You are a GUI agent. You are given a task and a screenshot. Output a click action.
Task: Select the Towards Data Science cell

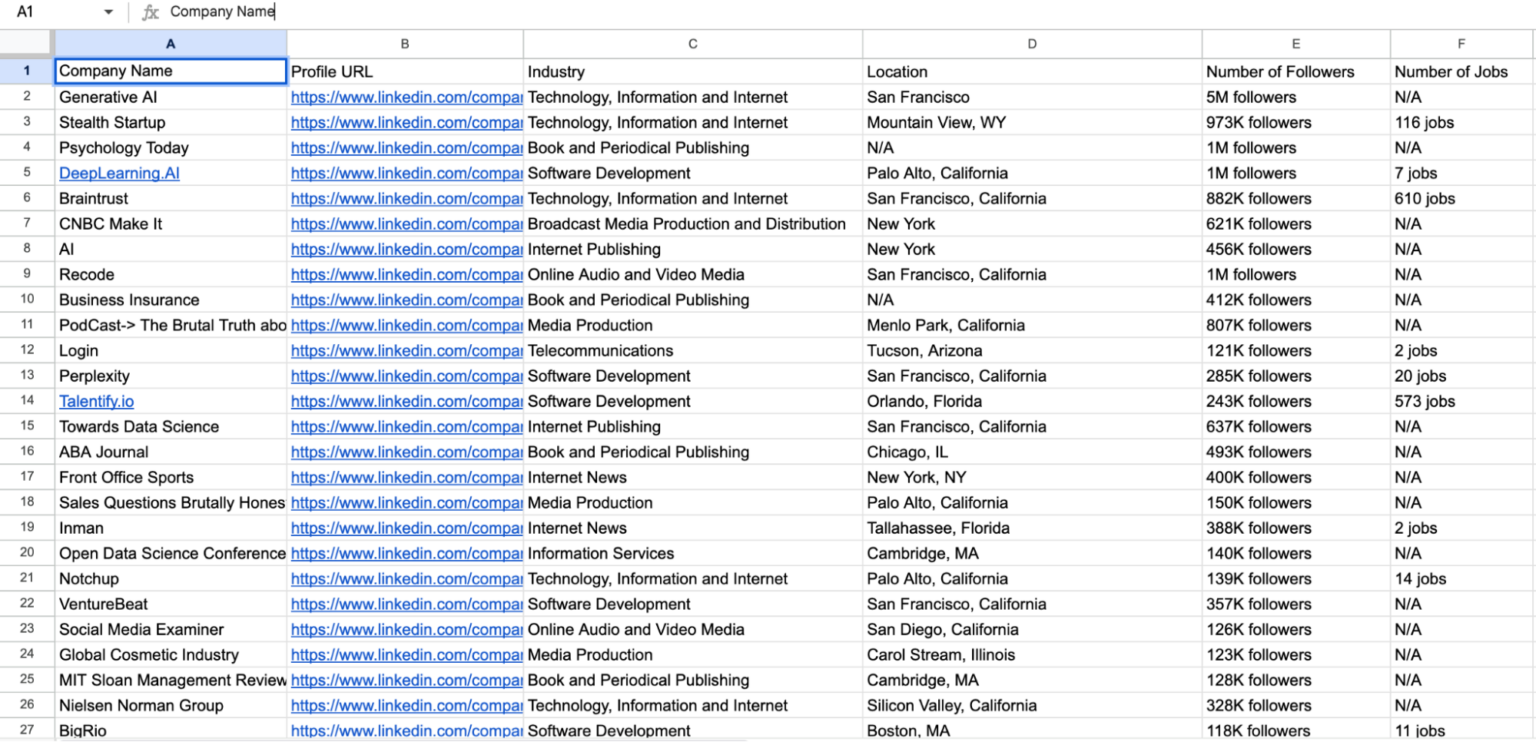tap(171, 426)
